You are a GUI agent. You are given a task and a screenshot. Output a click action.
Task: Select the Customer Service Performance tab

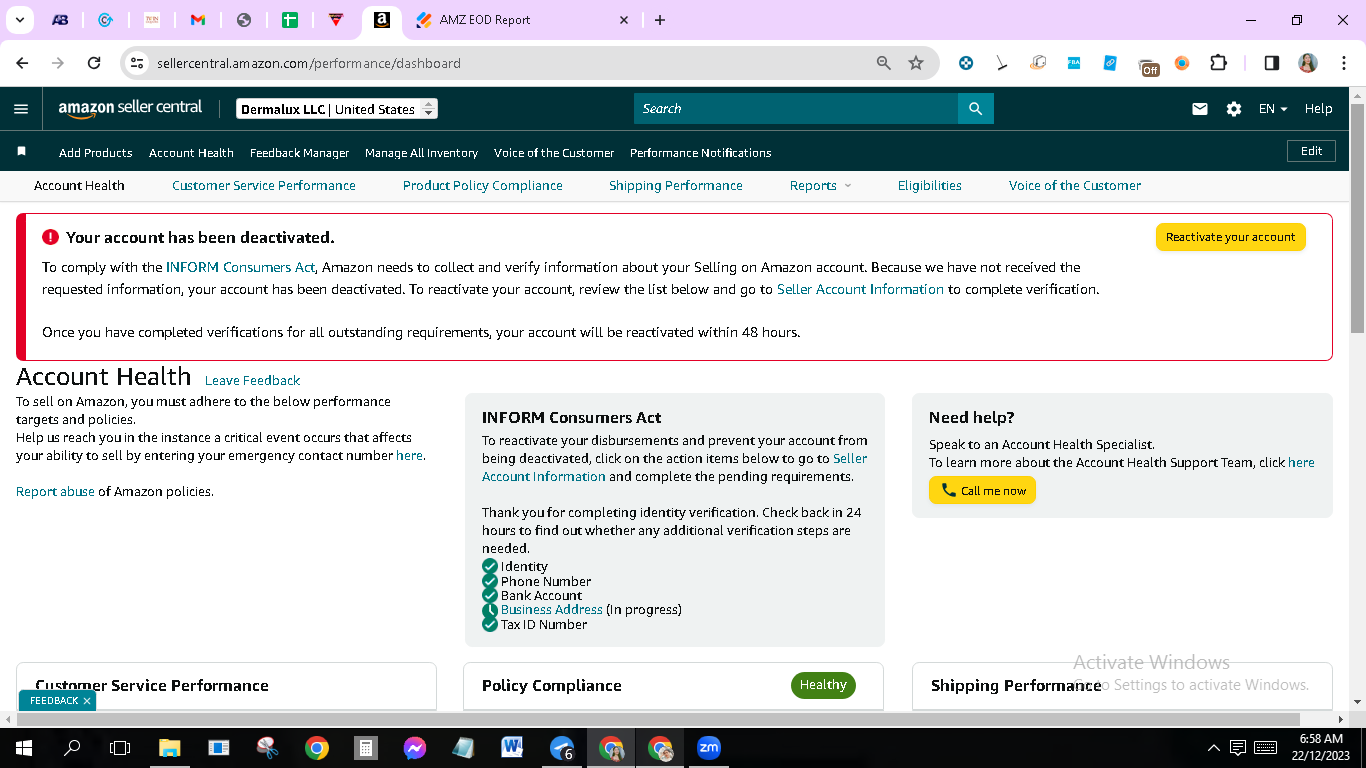tap(264, 186)
